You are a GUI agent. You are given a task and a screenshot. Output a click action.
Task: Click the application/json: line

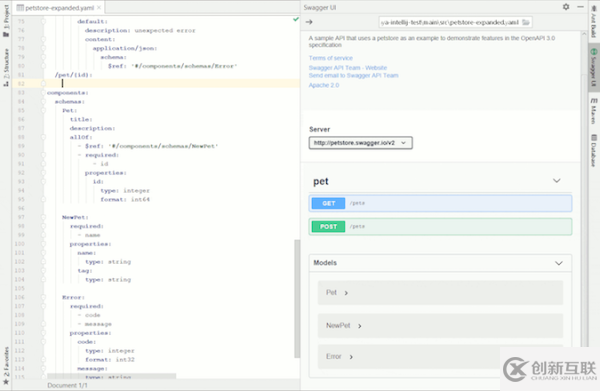point(125,48)
